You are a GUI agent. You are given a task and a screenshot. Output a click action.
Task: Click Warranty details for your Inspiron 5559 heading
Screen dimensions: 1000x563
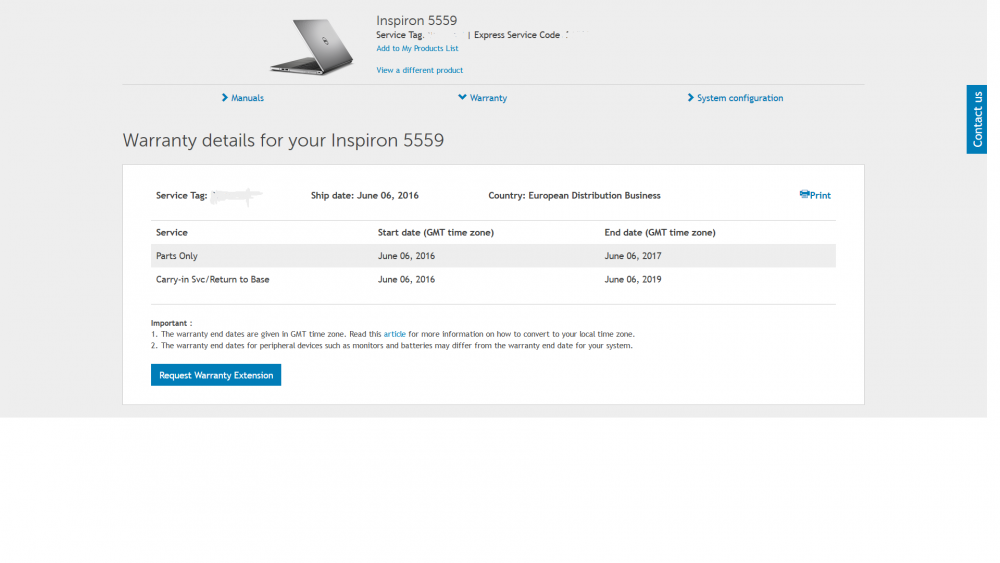point(283,140)
